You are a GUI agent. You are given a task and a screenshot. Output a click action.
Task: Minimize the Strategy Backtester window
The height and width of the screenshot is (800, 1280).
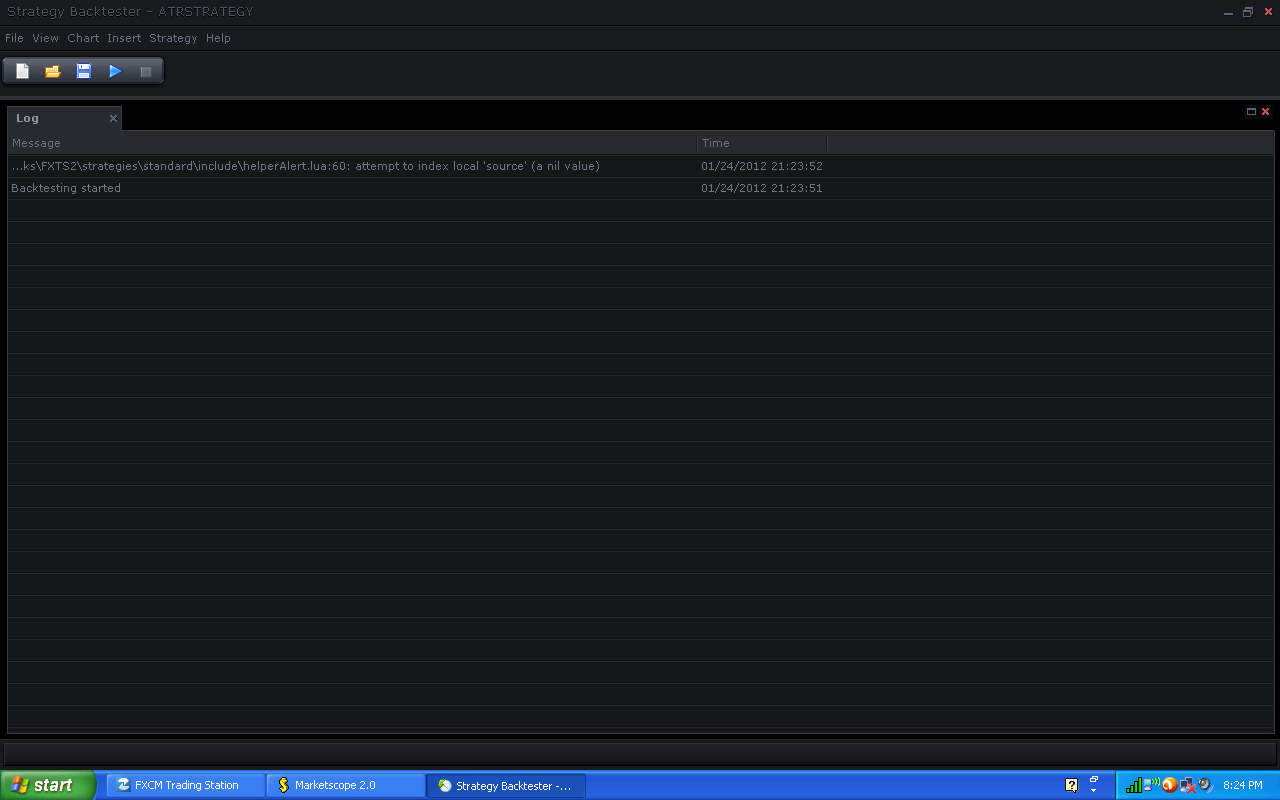click(1228, 12)
